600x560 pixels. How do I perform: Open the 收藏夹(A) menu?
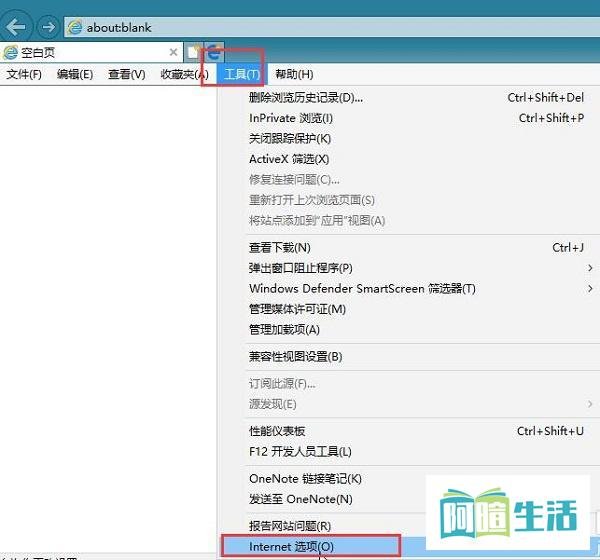184,74
